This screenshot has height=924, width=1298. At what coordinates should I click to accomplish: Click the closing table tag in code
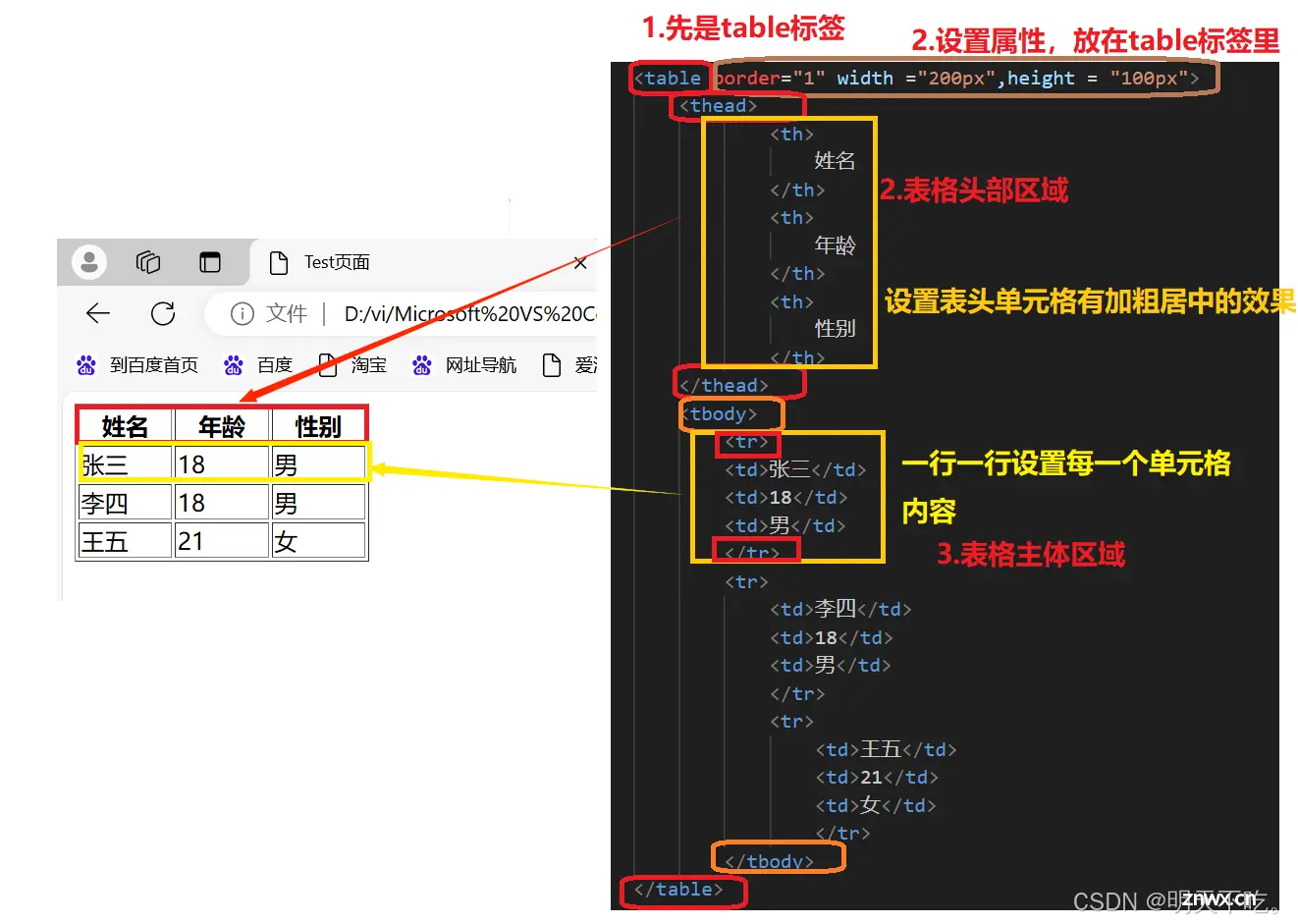[x=678, y=890]
